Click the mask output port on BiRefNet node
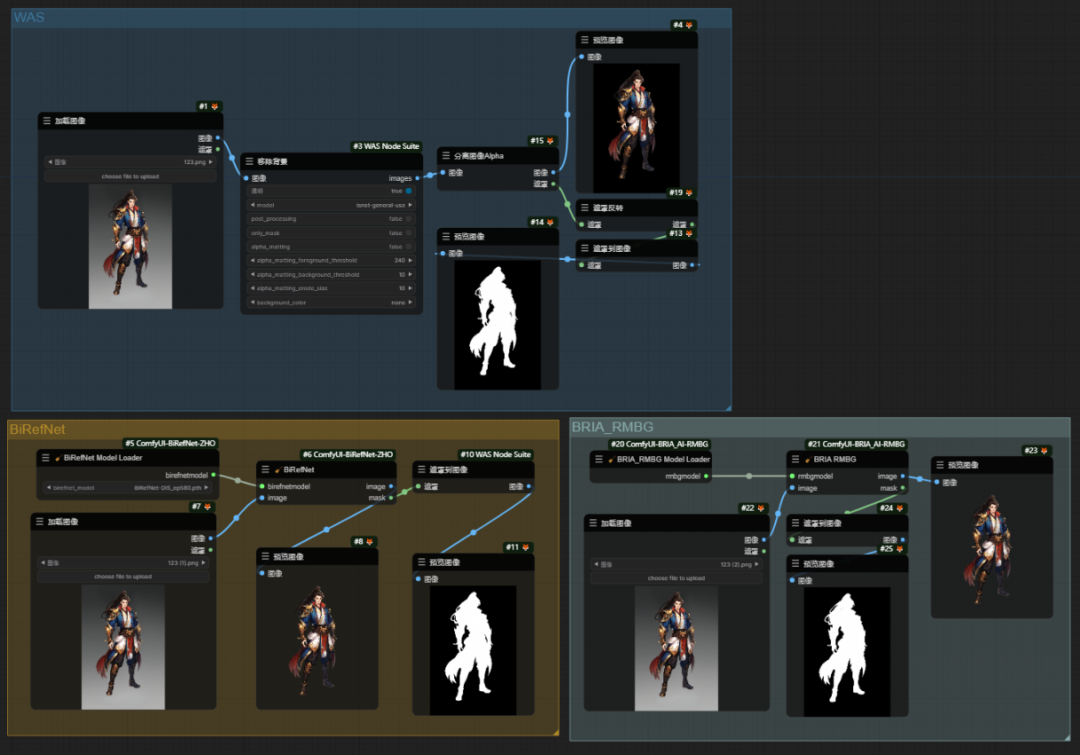The height and width of the screenshot is (755, 1080). (391, 497)
